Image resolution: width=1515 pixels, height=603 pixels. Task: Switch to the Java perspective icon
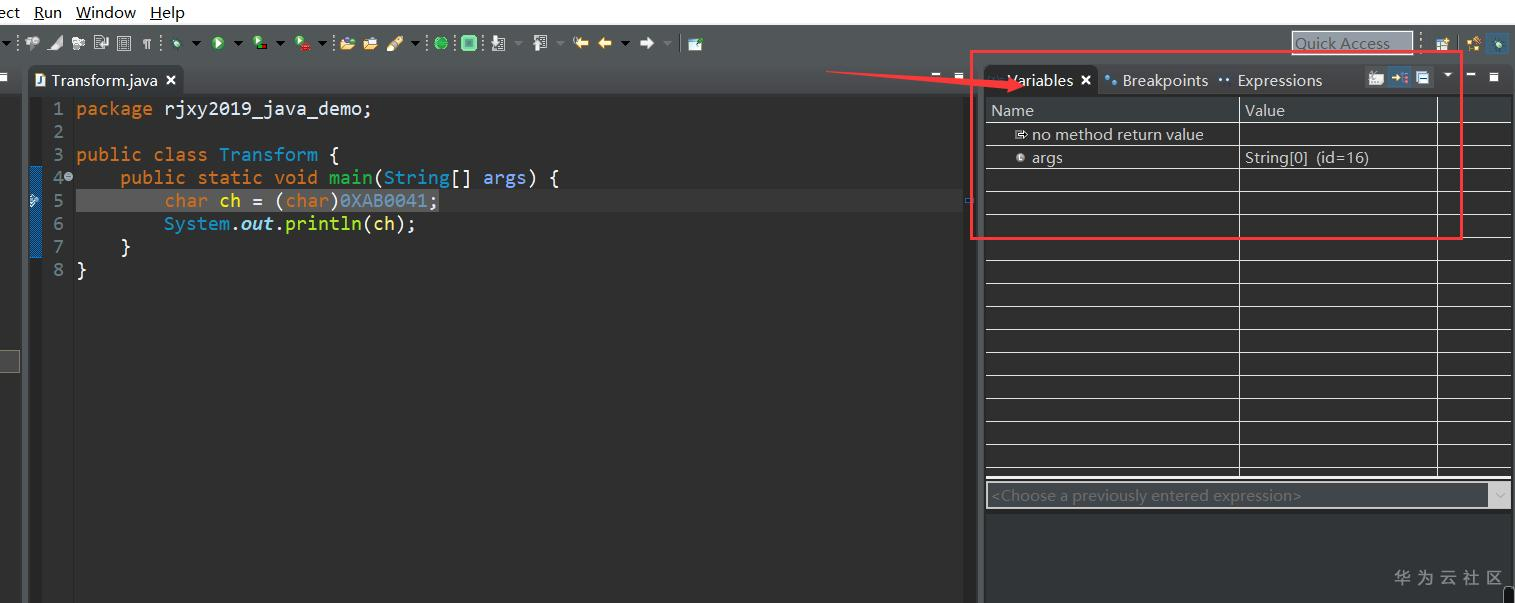(1473, 43)
